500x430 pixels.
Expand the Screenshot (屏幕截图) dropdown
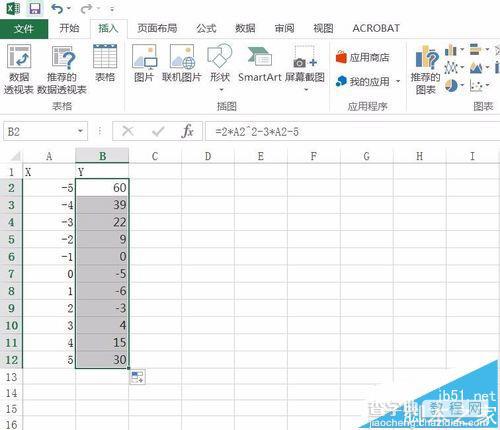coord(306,90)
